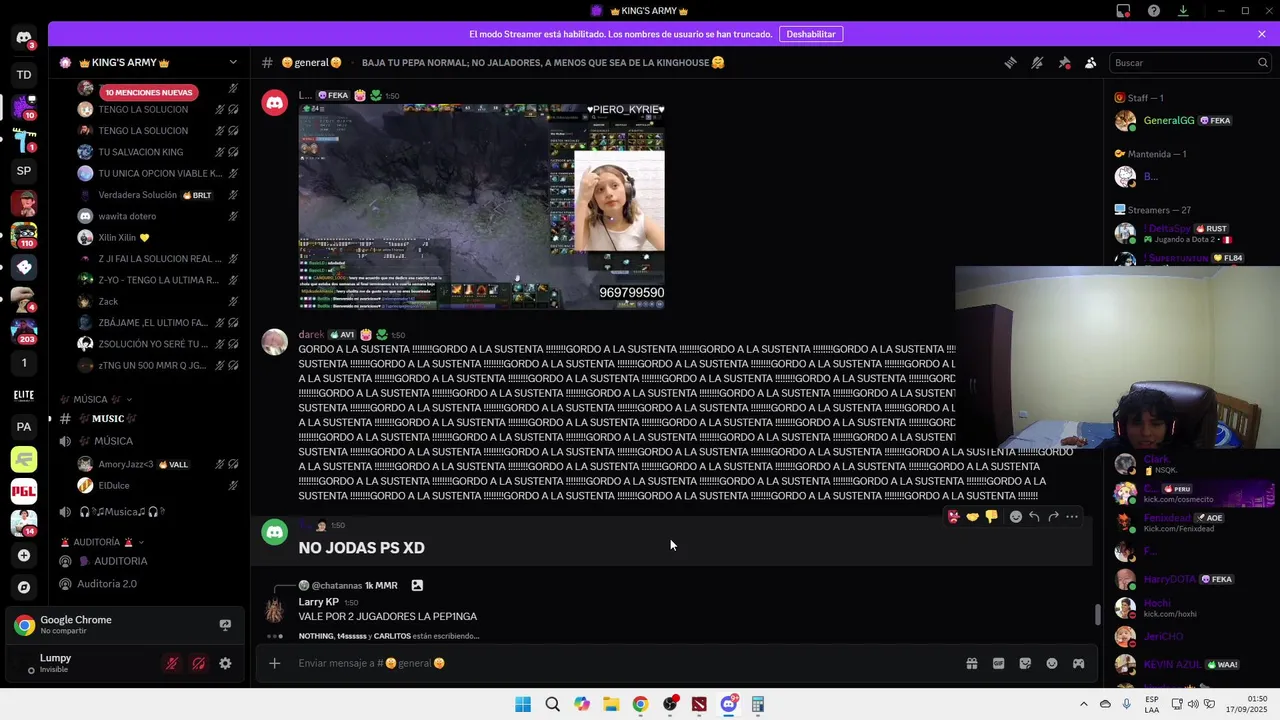Open Lumpy user profile panel

pyautogui.click(x=82, y=663)
